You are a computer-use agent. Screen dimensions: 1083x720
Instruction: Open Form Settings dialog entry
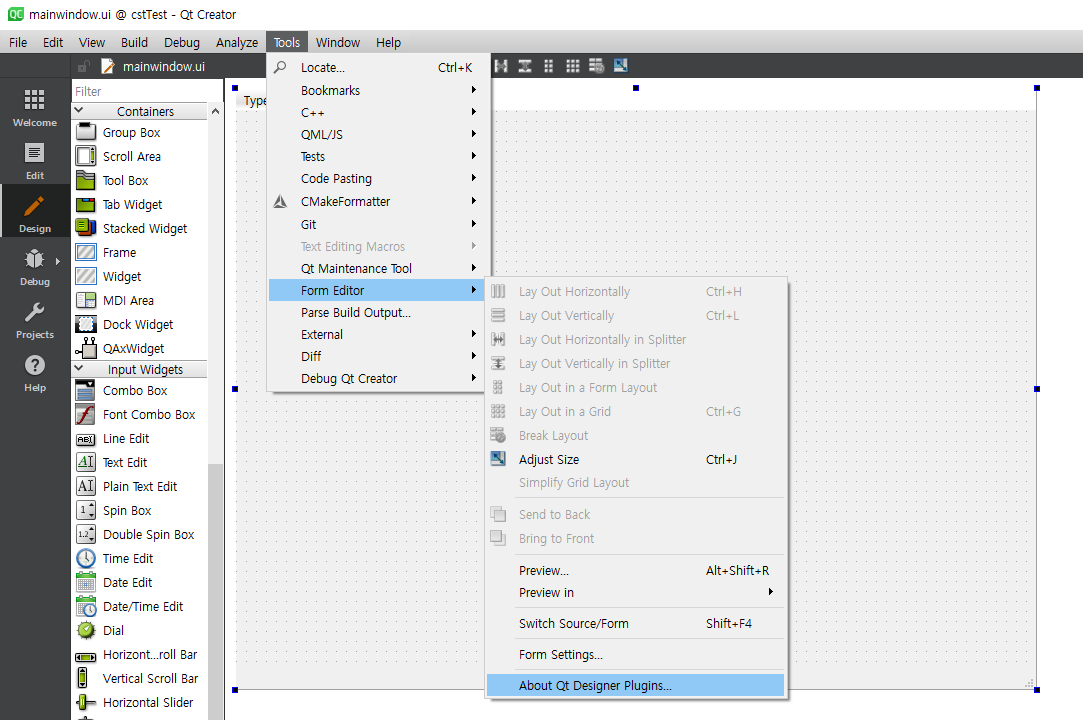point(635,654)
